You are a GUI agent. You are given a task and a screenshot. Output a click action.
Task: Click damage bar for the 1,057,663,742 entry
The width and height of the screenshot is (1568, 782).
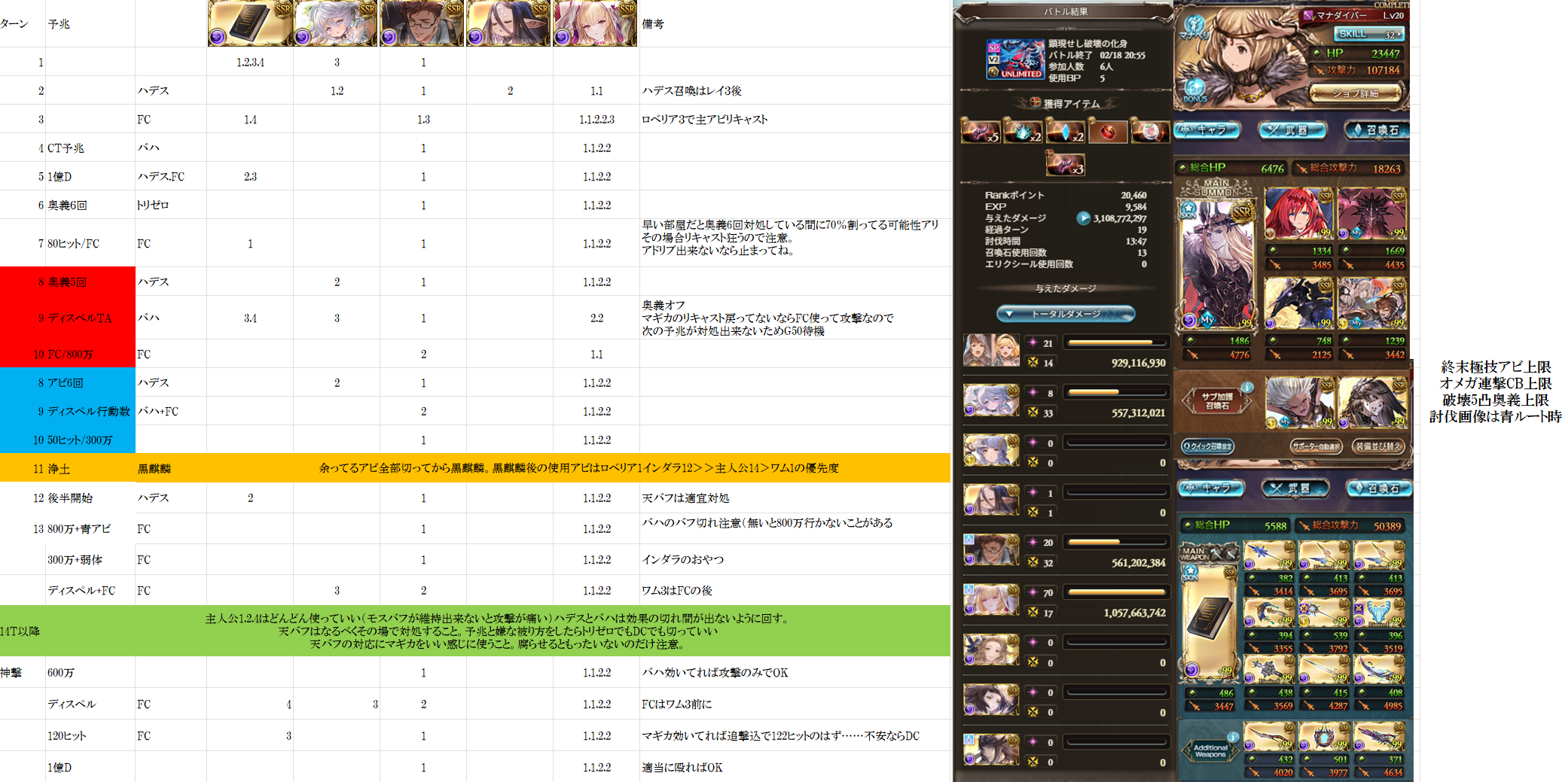click(1117, 592)
